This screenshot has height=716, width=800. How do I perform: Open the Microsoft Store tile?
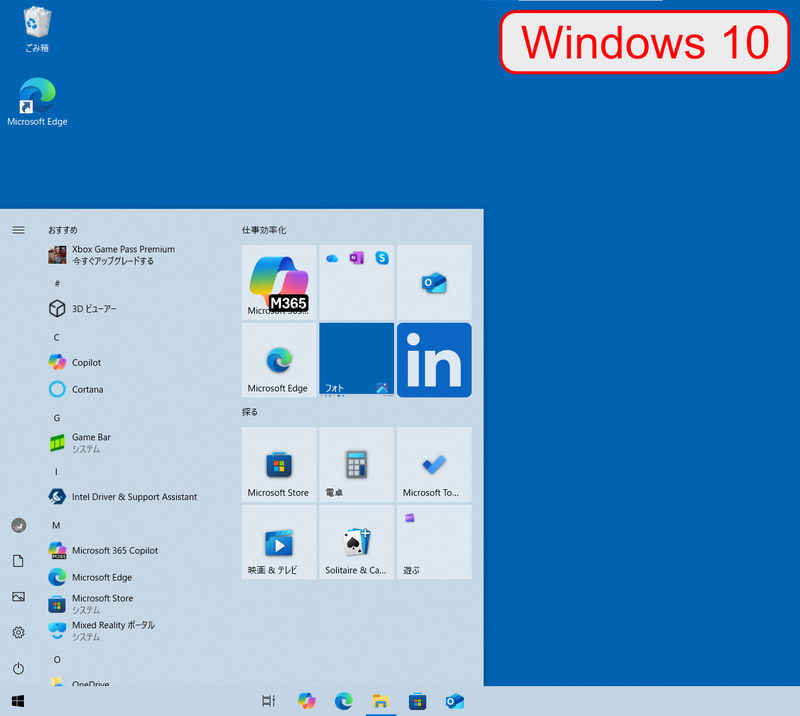[x=279, y=464]
